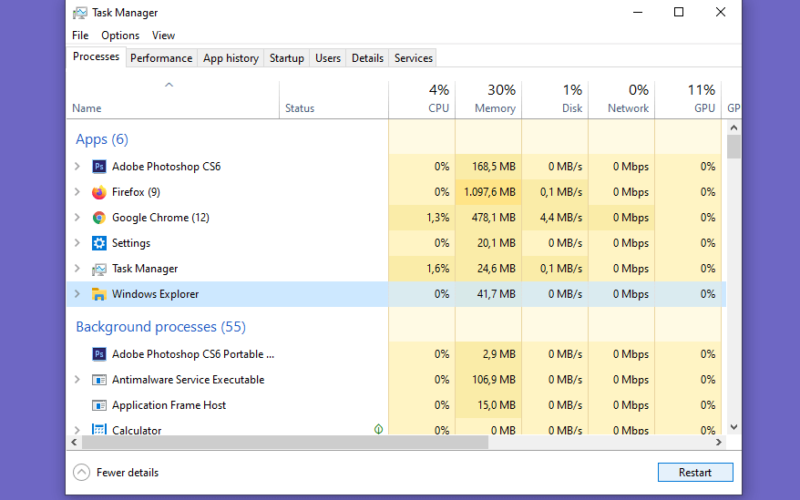800x500 pixels.
Task: Click the Task Manager title bar icon
Action: (x=80, y=13)
